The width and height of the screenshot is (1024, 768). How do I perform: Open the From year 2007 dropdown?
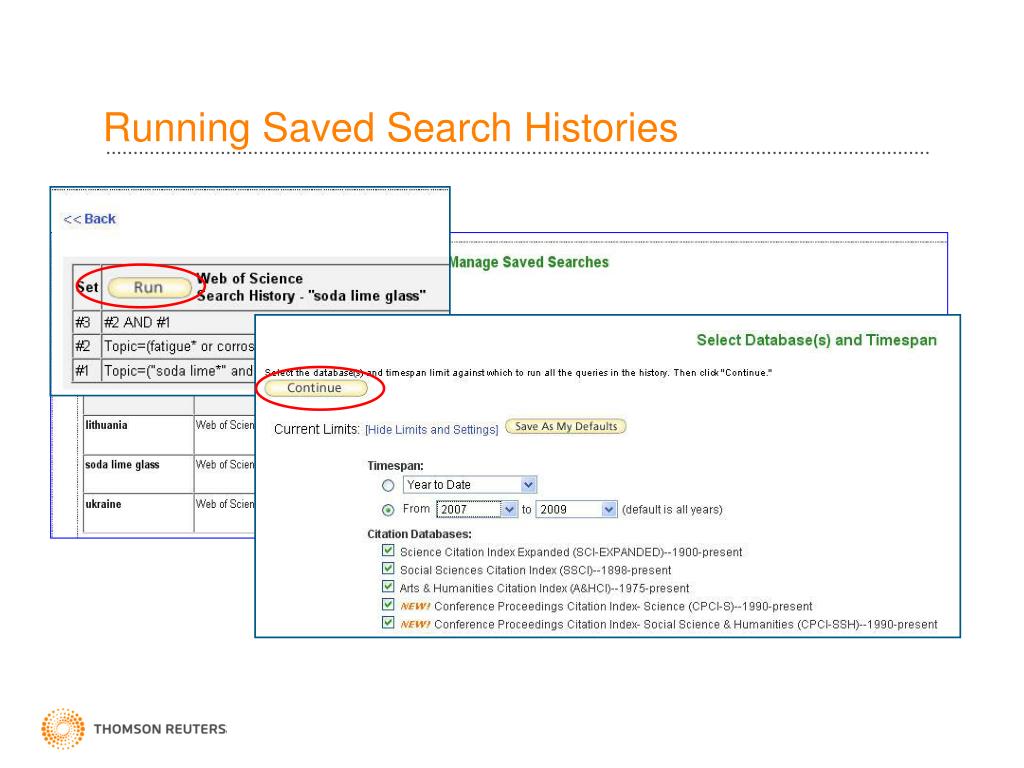tap(477, 509)
